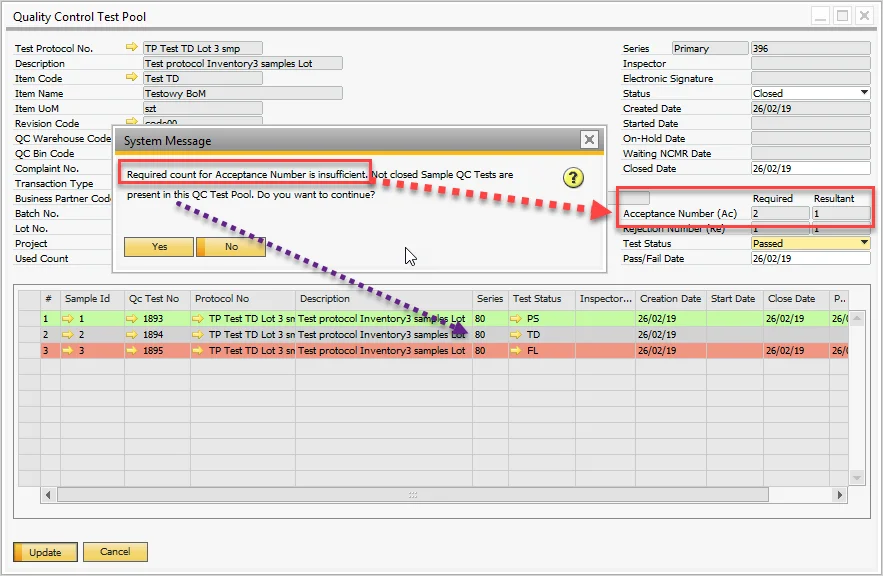Click the Update button
Screen dimensions: 883x576
45,552
